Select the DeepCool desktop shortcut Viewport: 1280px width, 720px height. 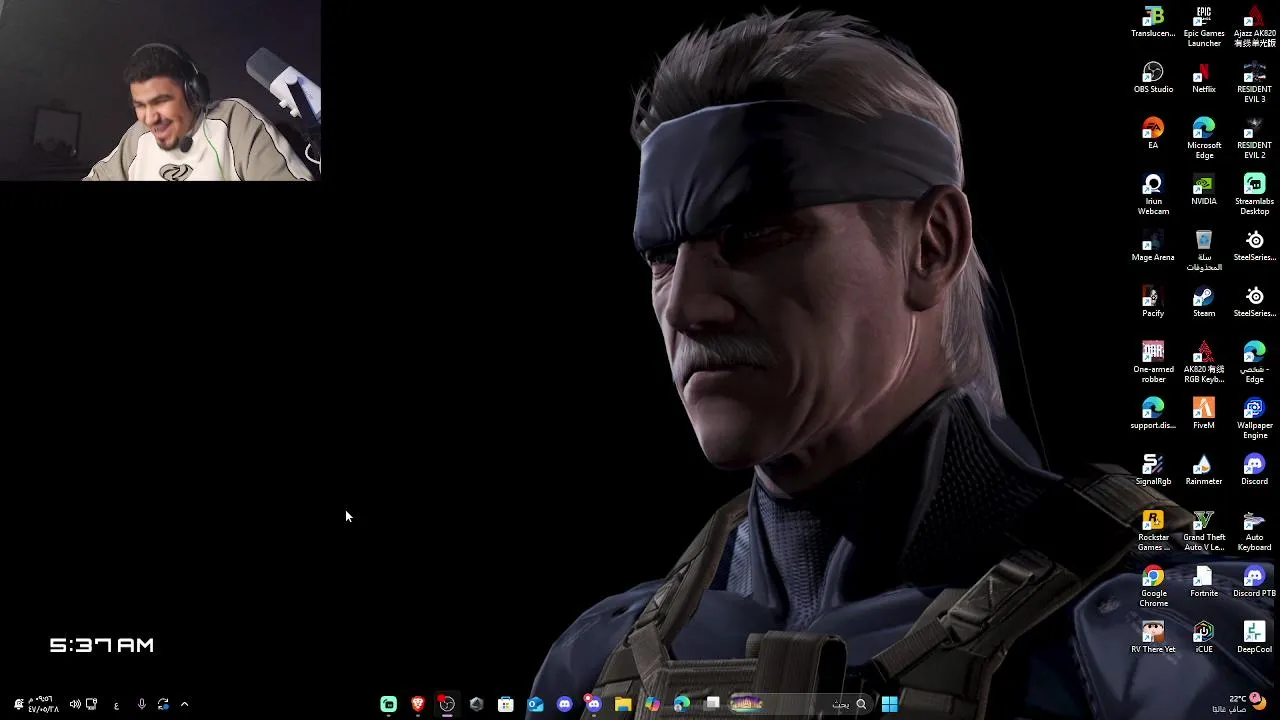pos(1254,638)
